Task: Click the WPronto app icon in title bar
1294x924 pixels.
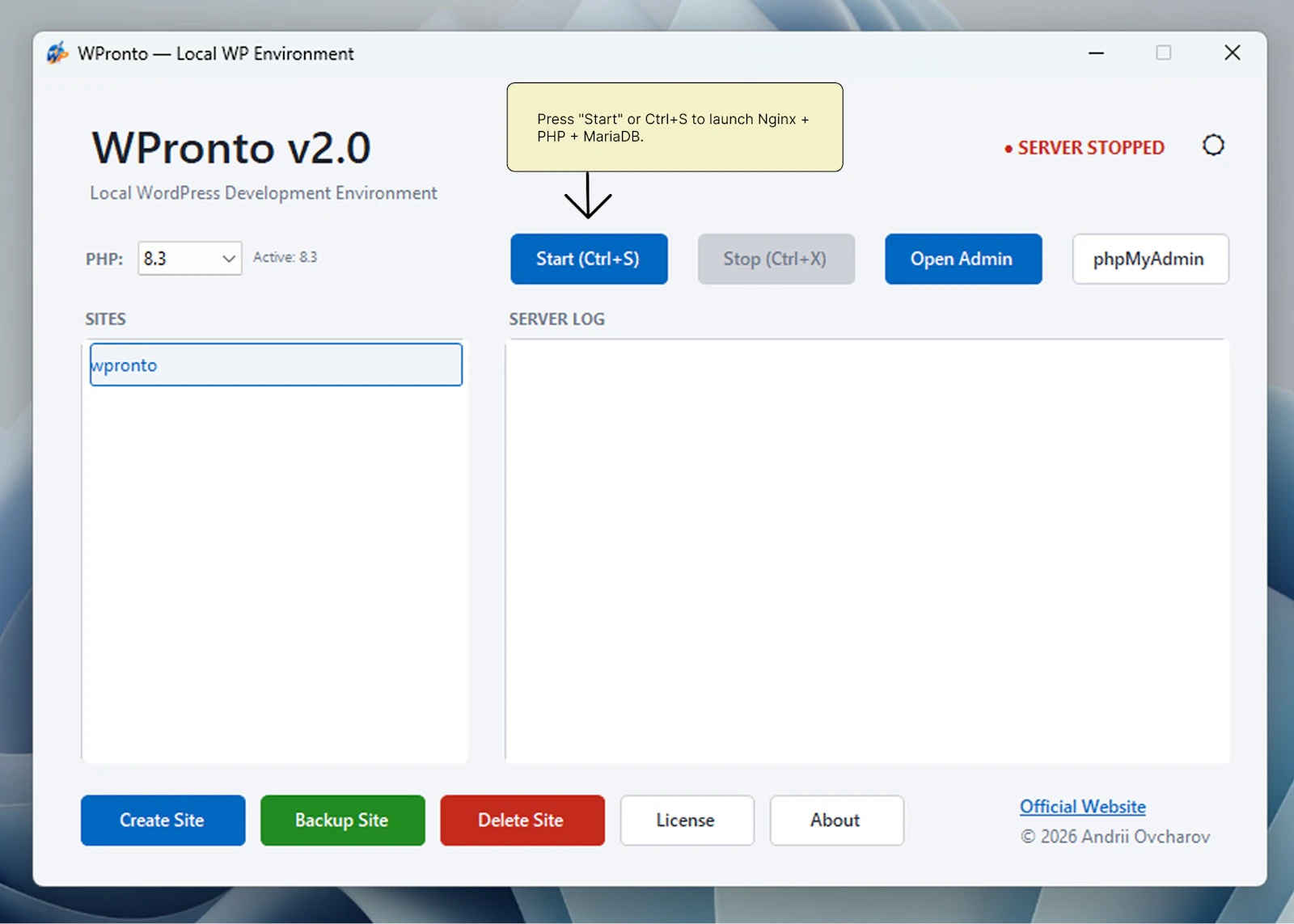Action: 57,53
